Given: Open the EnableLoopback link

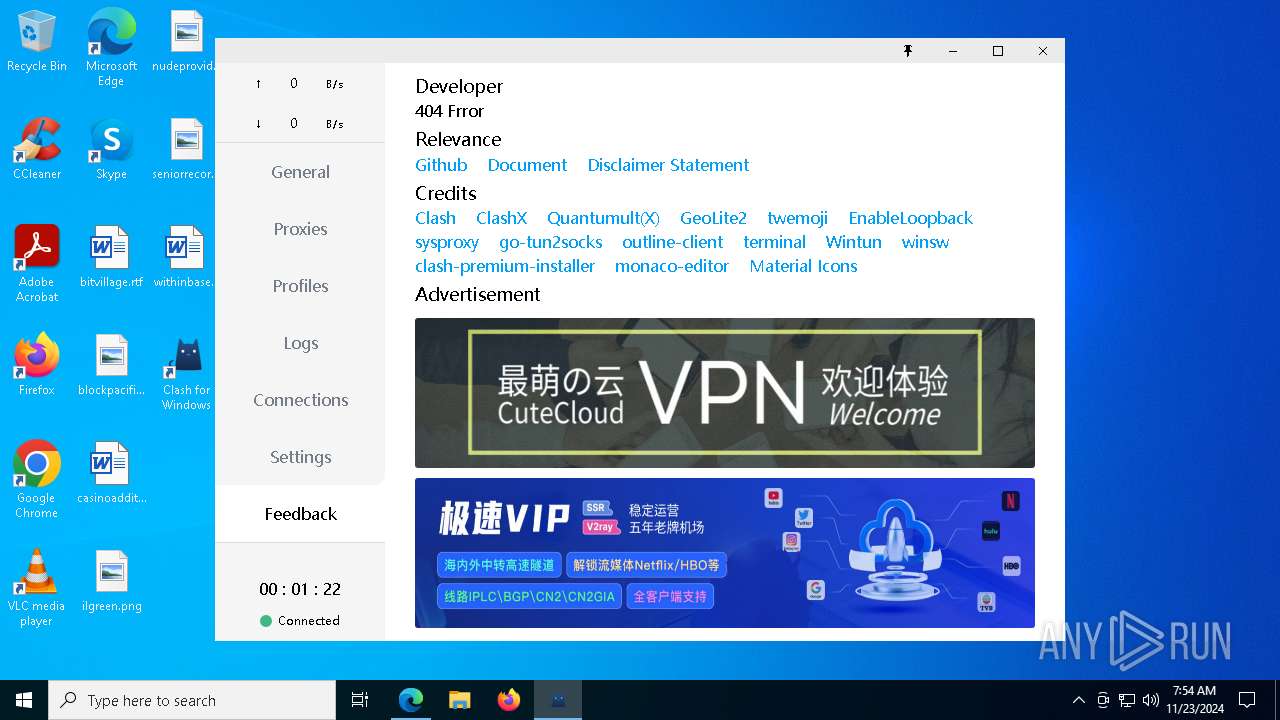Looking at the screenshot, I should tap(910, 218).
